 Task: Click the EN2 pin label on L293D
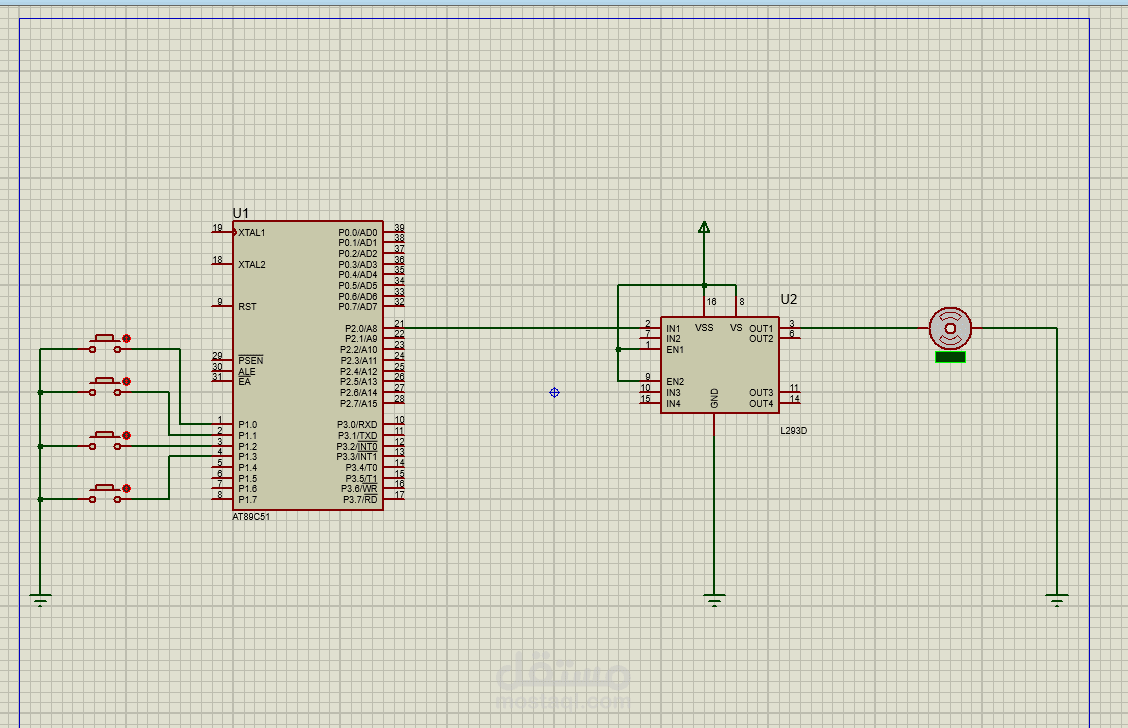point(675,382)
